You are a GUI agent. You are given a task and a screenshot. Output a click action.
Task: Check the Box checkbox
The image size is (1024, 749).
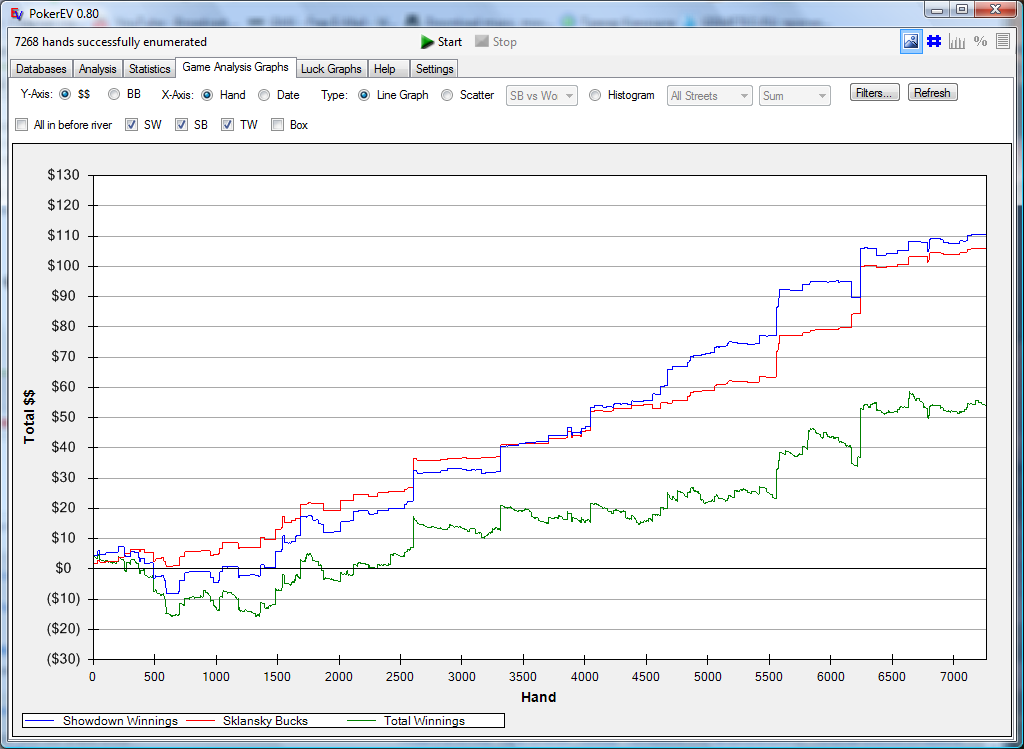(278, 125)
